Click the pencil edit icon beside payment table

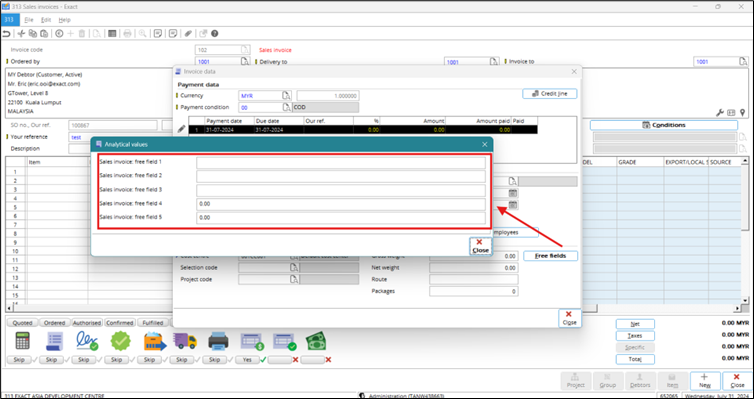[181, 129]
